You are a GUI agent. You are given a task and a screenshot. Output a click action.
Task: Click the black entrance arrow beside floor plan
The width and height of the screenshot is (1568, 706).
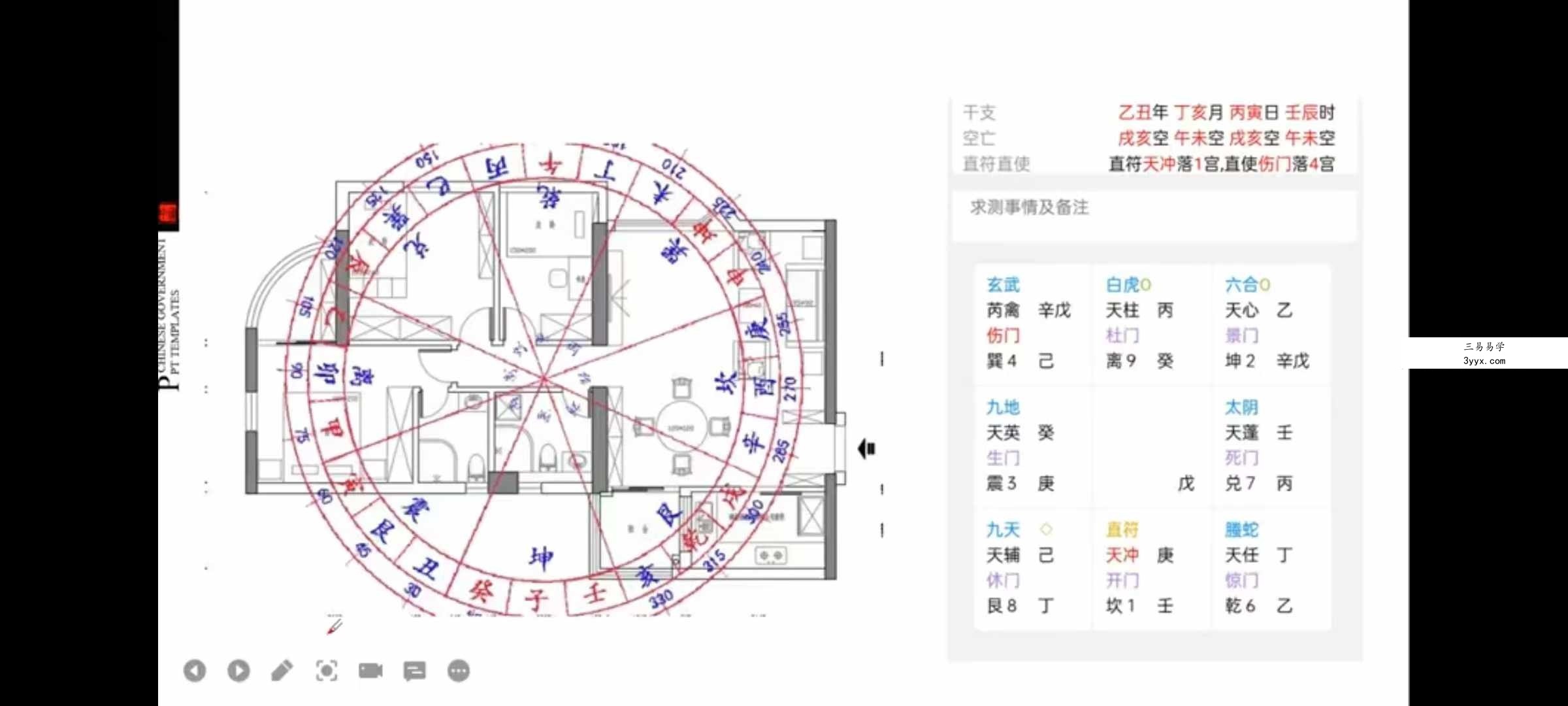[x=866, y=449]
